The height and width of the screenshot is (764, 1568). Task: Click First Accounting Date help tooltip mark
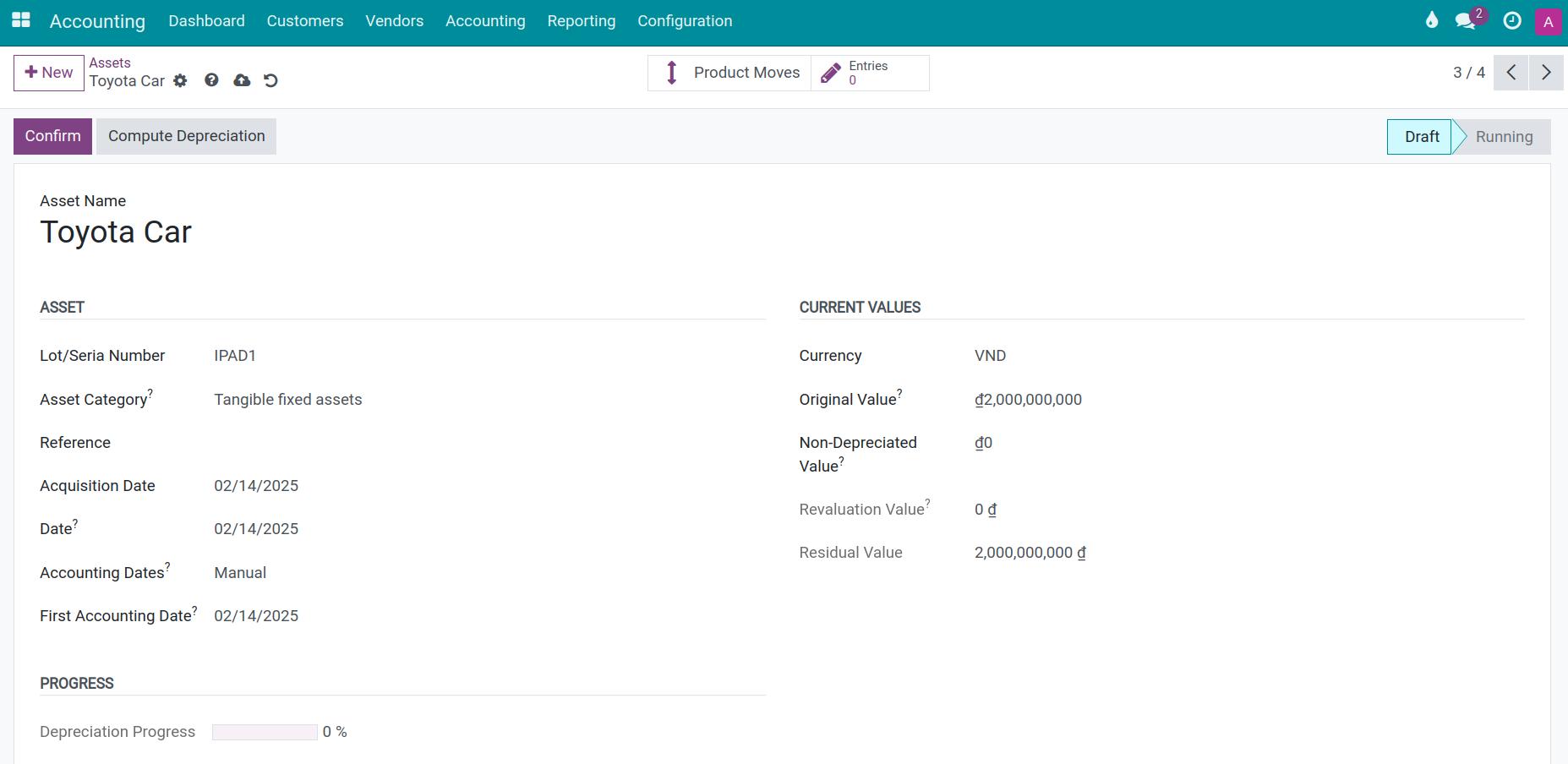(x=194, y=609)
